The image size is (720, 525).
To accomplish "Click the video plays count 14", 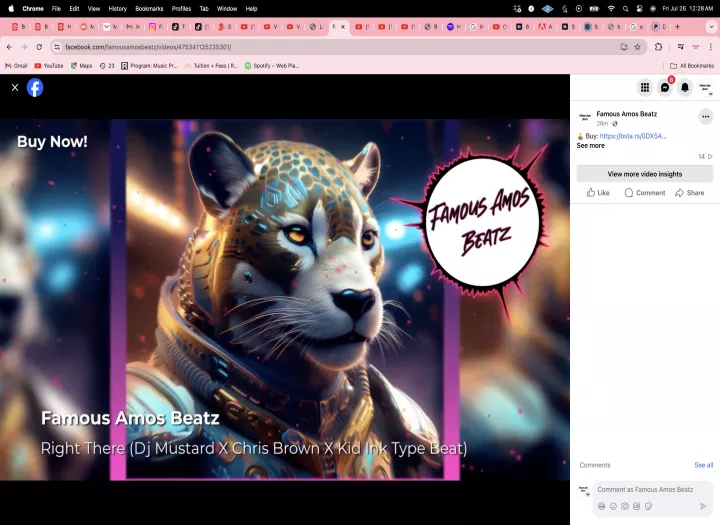I will [x=705, y=157].
